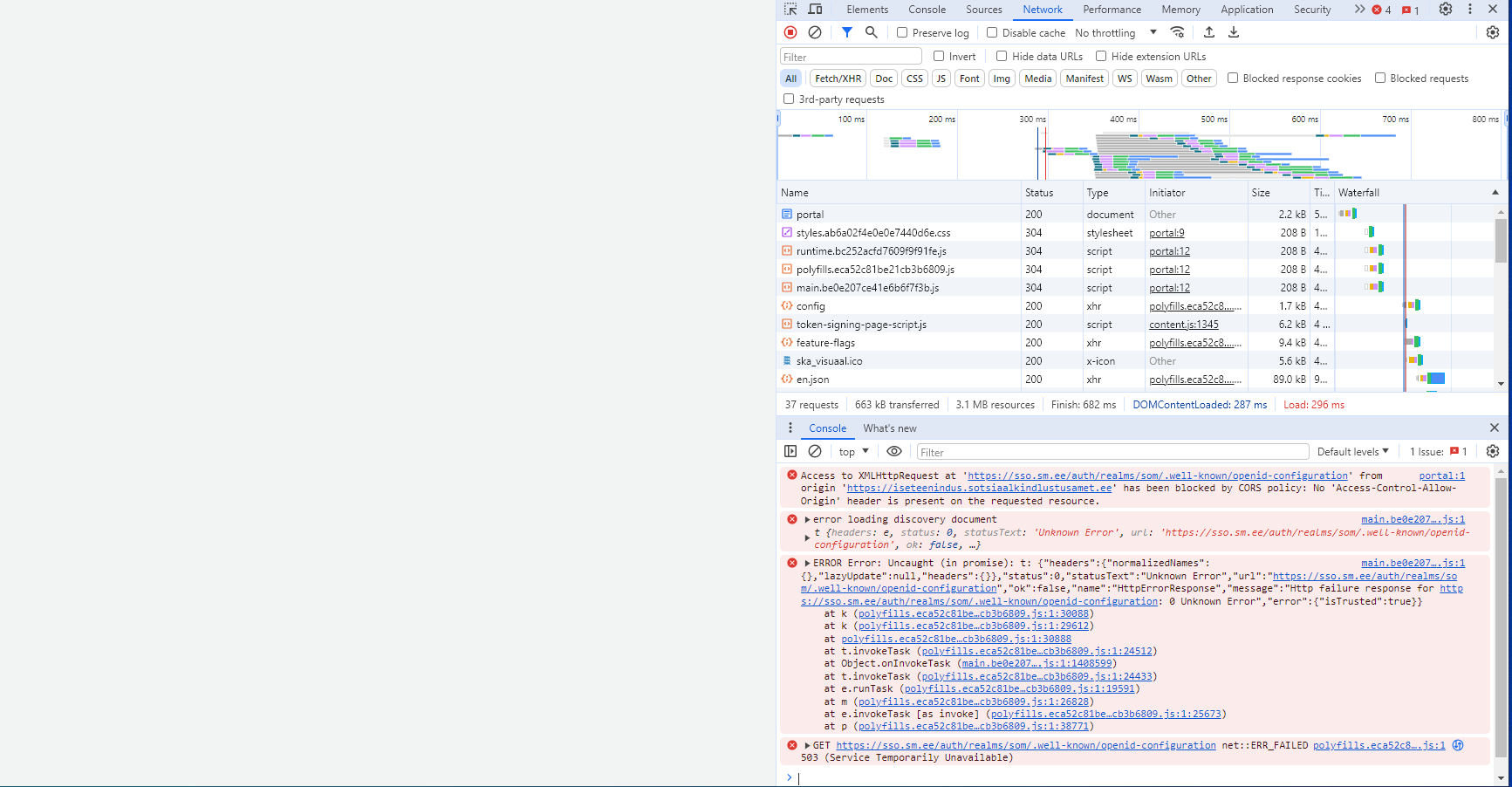Click portal document request icon
The width and height of the screenshot is (1512, 787).
pos(787,214)
